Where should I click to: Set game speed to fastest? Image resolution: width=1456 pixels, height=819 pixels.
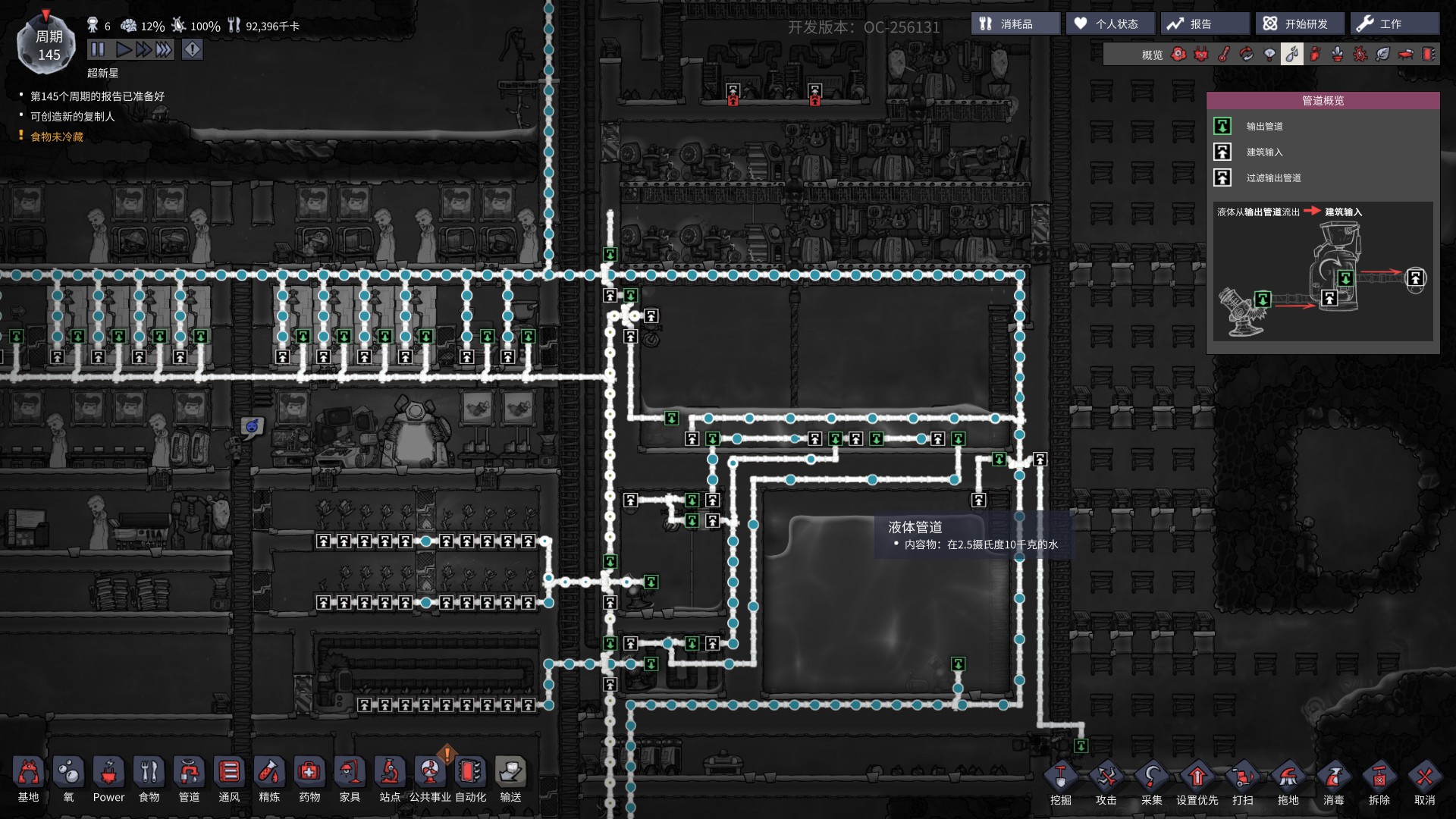[164, 50]
